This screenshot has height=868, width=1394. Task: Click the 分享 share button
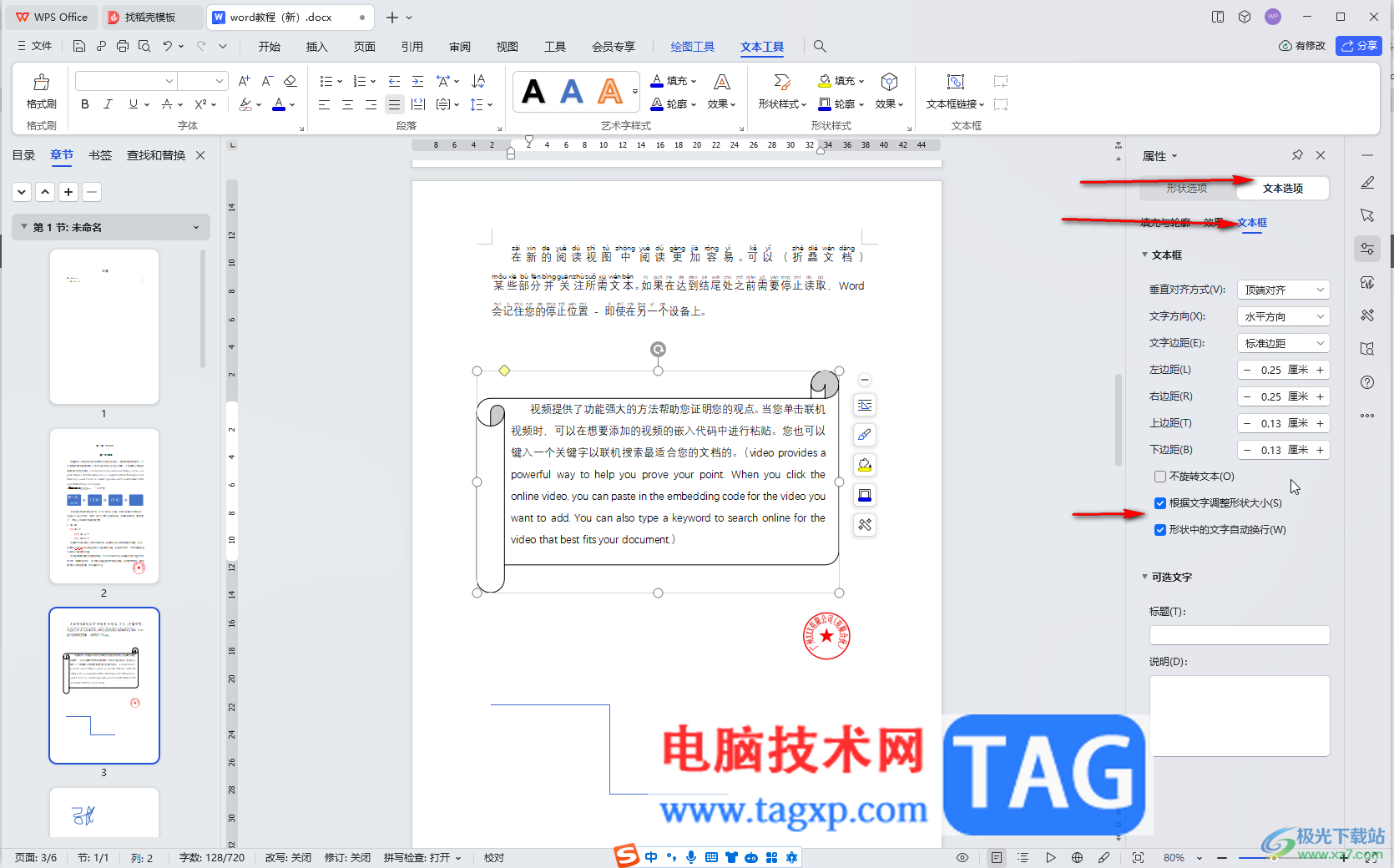[x=1359, y=46]
